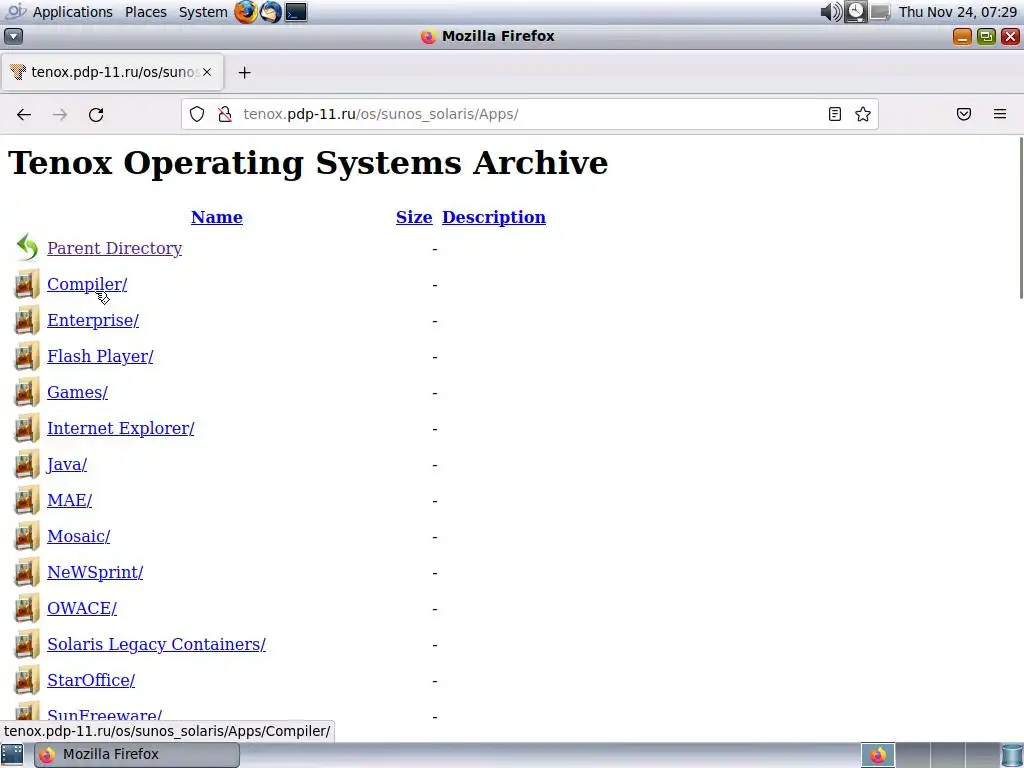The height and width of the screenshot is (768, 1024).
Task: Click the page vertical scrollbar thumb
Action: tap(1021, 219)
